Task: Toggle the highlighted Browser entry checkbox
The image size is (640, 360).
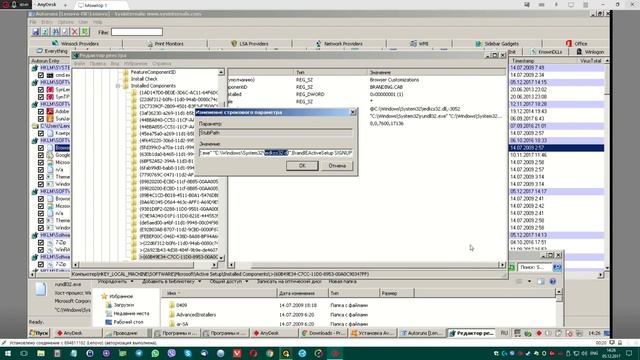Action: 41,148
